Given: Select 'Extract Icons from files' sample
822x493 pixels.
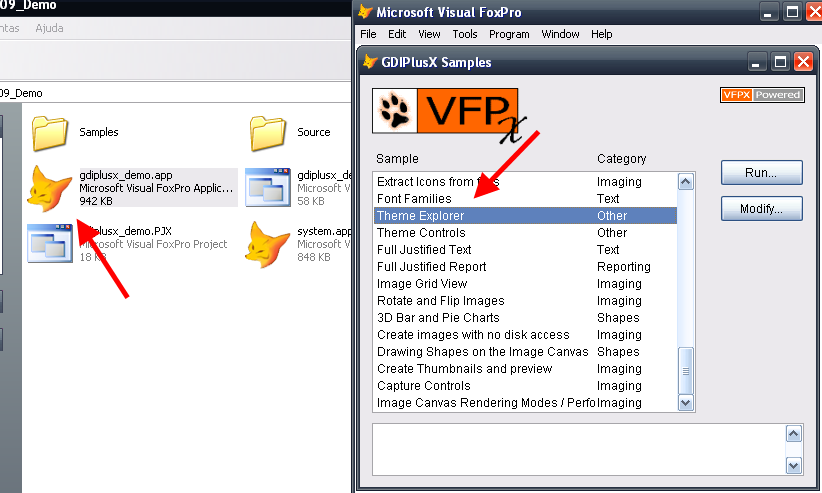Looking at the screenshot, I should click(525, 181).
